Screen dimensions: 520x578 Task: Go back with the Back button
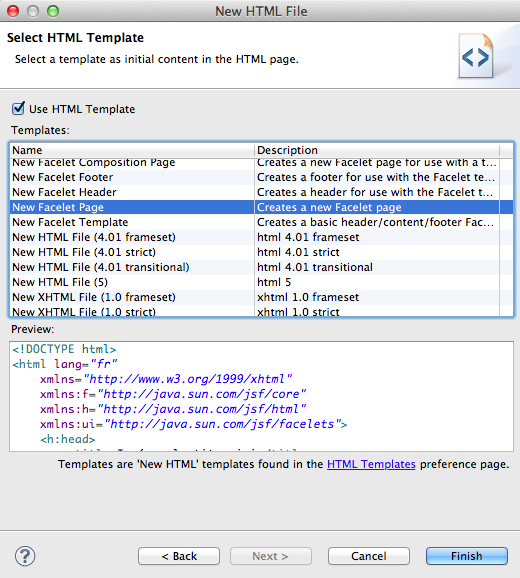[179, 556]
